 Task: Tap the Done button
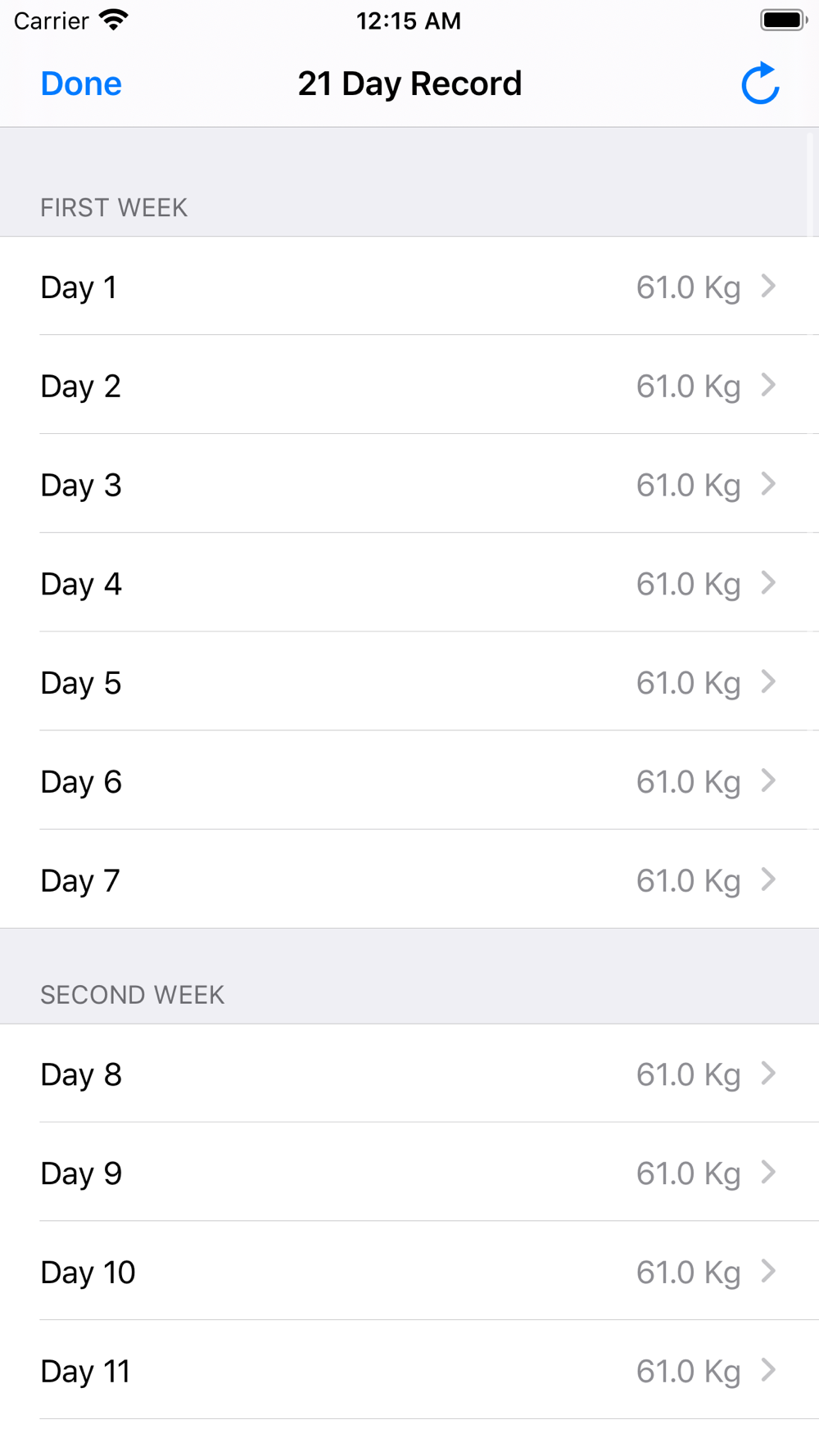81,84
